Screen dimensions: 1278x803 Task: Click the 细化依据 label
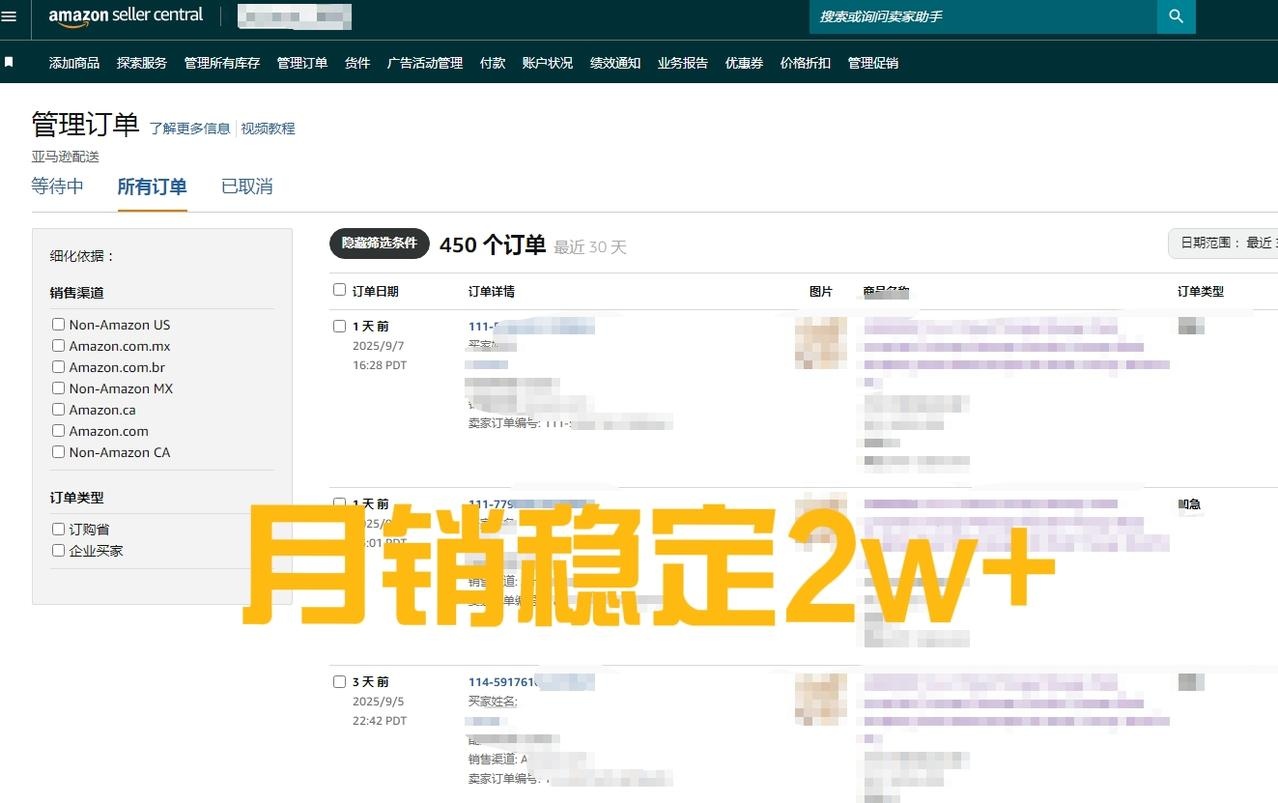pyautogui.click(x=83, y=255)
